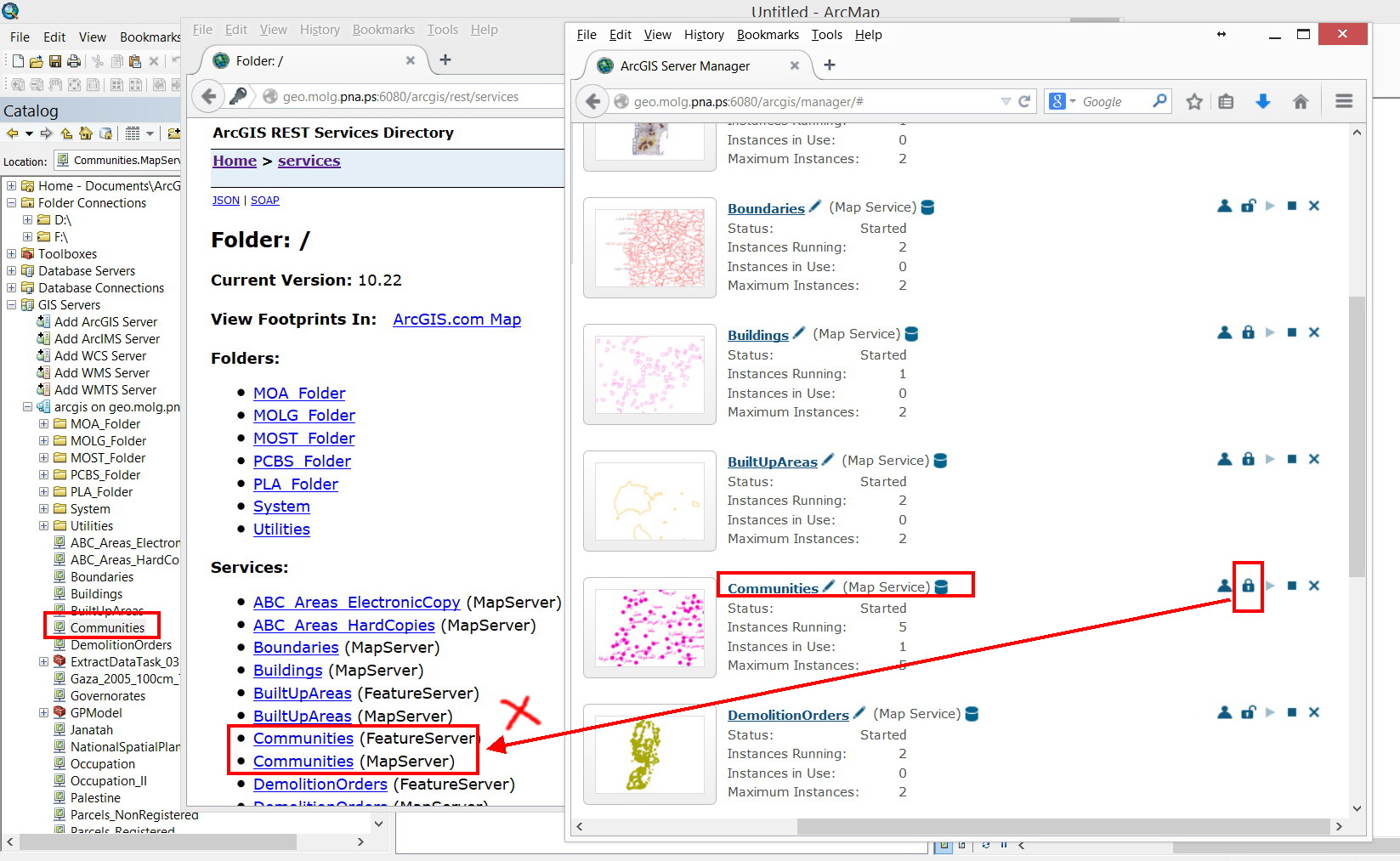Image resolution: width=1400 pixels, height=861 pixels.
Task: Open Buildings service link in Manager
Action: click(758, 335)
